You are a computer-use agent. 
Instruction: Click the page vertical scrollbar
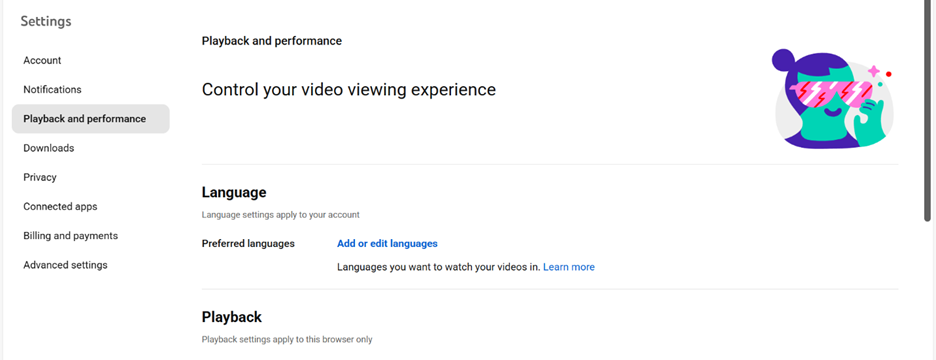point(927,111)
